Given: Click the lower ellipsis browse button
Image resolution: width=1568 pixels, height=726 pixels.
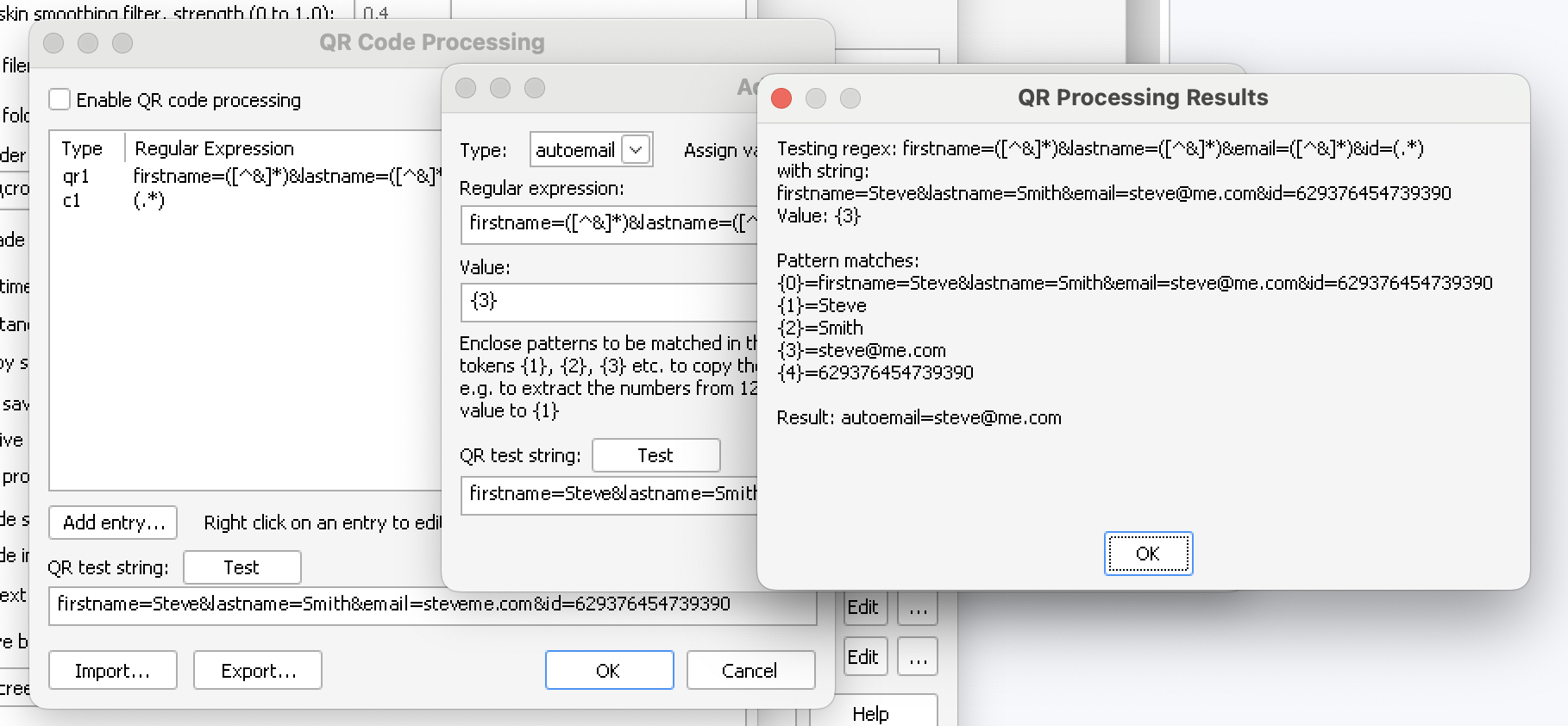Looking at the screenshot, I should [x=918, y=658].
